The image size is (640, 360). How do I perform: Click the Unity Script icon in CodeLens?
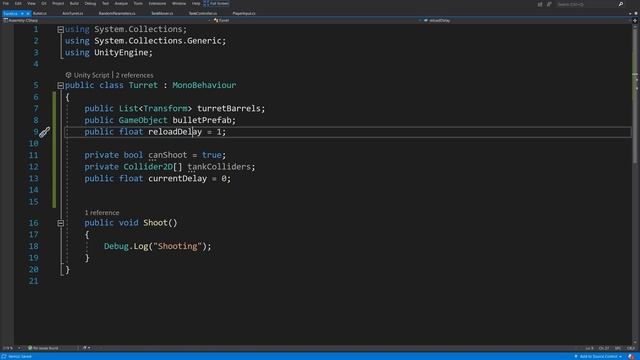tap(68, 75)
